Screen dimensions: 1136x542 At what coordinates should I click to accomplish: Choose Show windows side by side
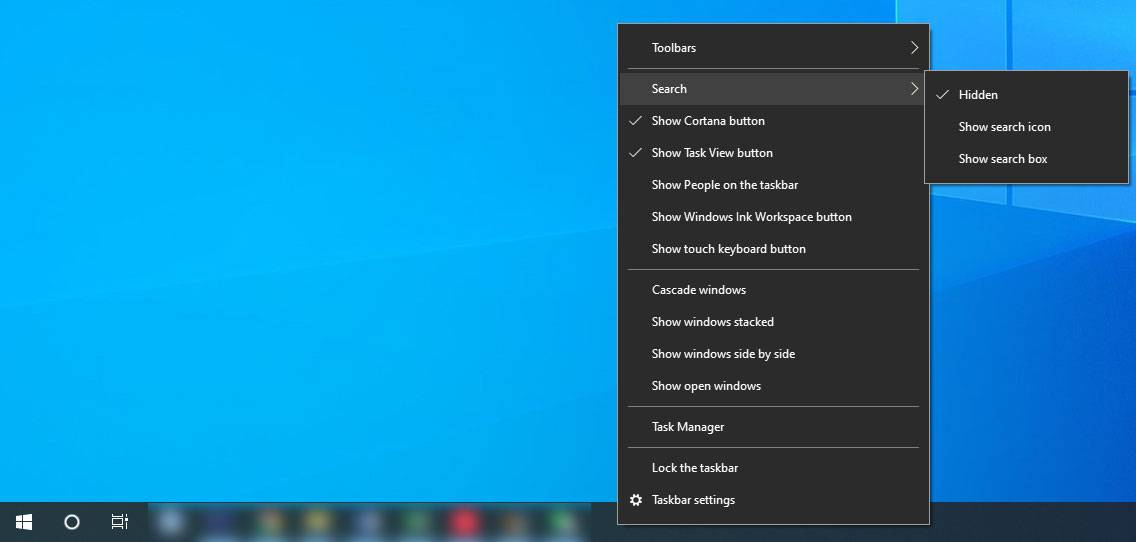coord(723,354)
